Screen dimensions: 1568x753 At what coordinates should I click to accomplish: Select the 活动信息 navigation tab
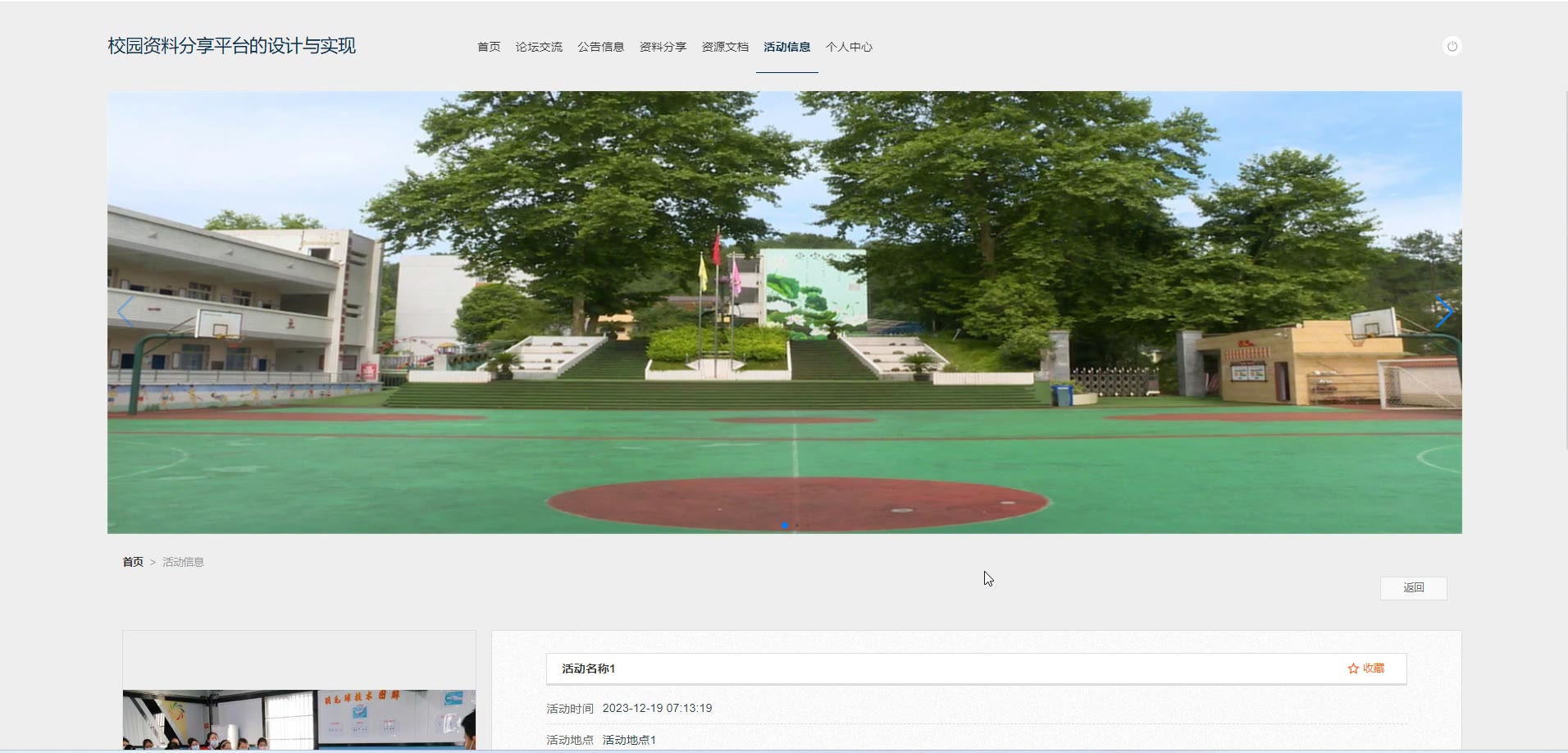click(x=787, y=47)
